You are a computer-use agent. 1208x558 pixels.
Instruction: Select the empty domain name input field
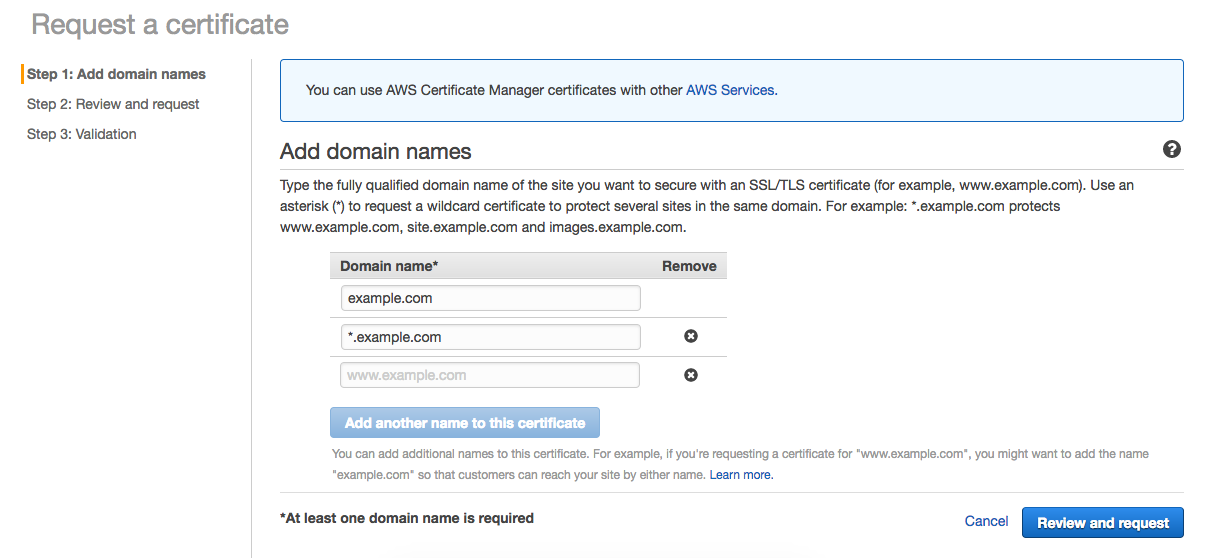(490, 375)
